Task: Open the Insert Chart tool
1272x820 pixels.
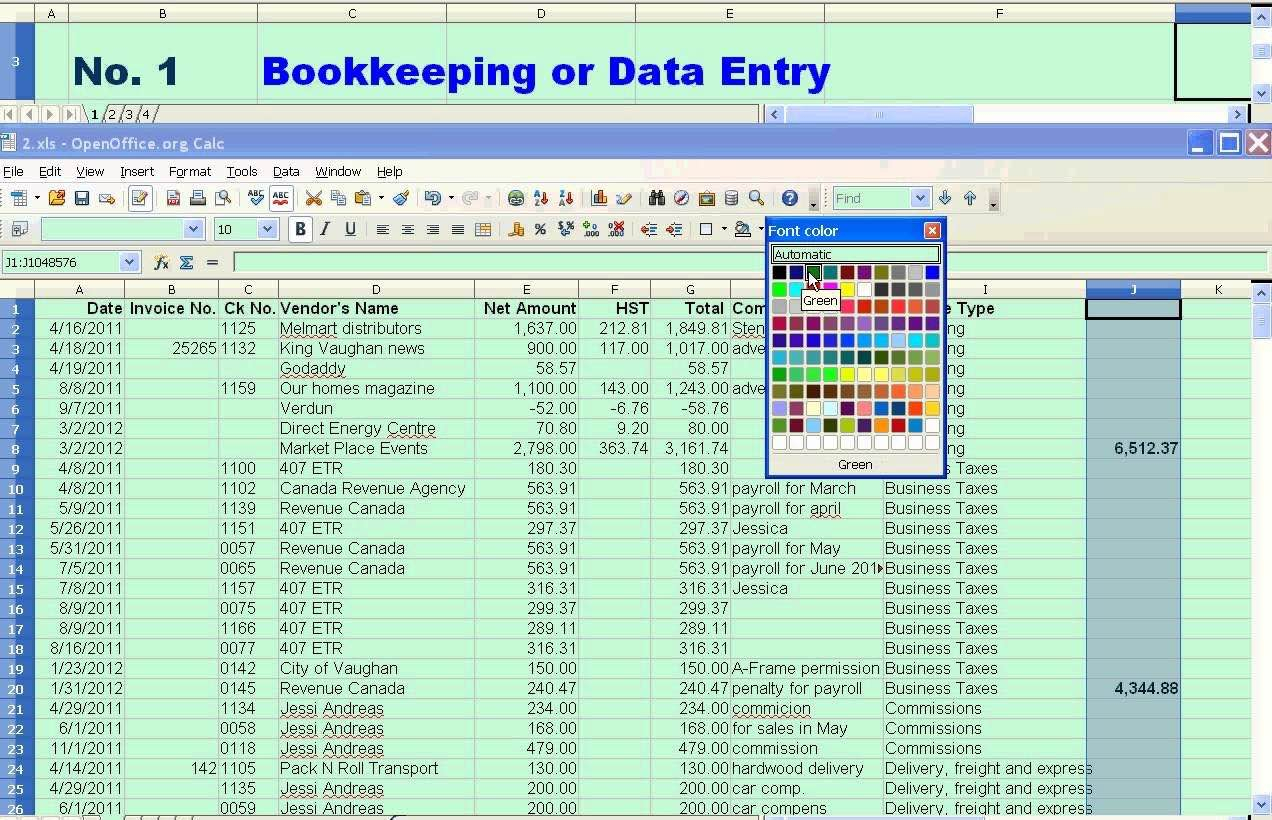Action: point(600,198)
